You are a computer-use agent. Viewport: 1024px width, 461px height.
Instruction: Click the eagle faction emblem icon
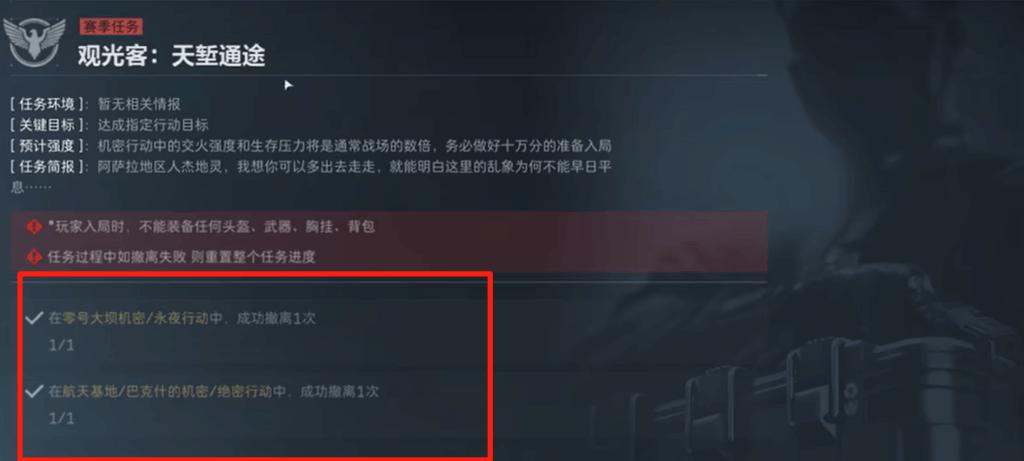(35, 42)
